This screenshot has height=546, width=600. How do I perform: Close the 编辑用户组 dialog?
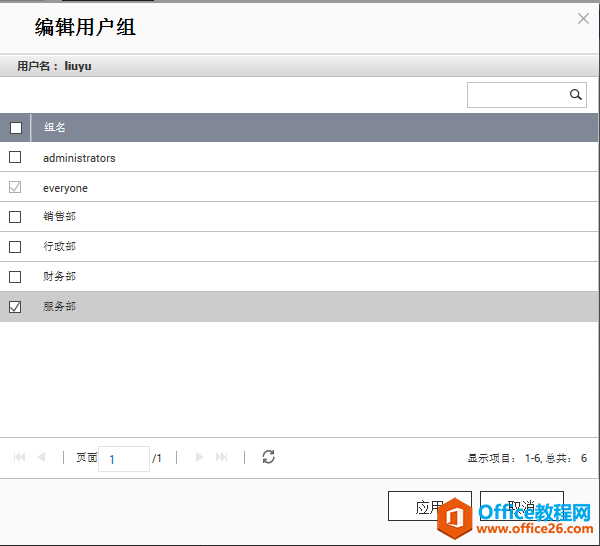click(x=583, y=18)
